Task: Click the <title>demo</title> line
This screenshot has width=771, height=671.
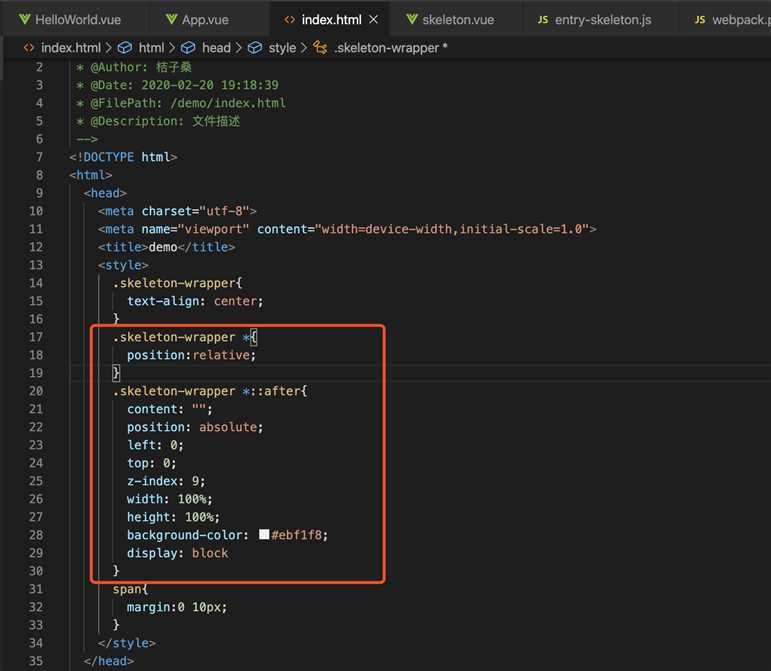Action: coord(166,247)
